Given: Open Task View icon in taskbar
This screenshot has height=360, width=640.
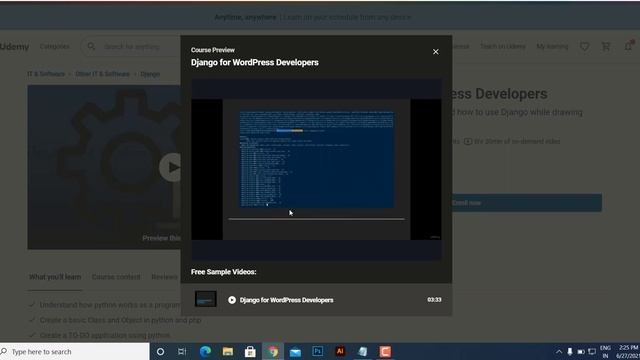Looking at the screenshot, I should point(182,351).
